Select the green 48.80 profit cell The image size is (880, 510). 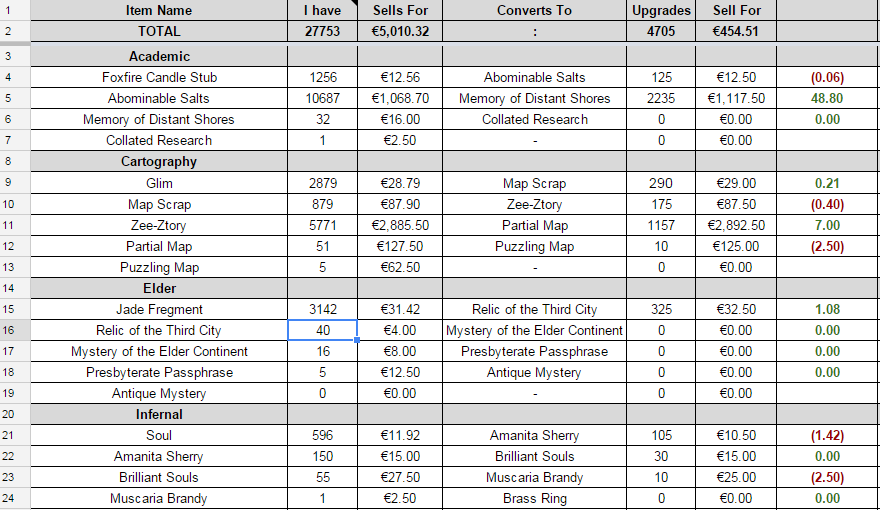coord(827,98)
